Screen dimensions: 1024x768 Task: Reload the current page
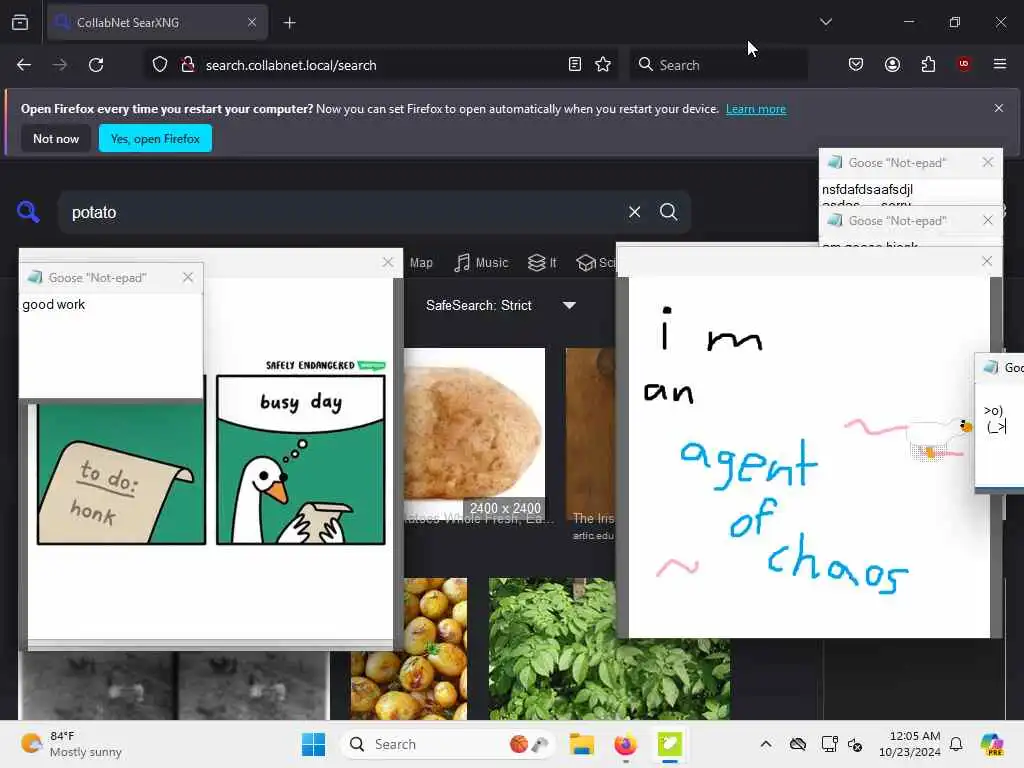96,65
